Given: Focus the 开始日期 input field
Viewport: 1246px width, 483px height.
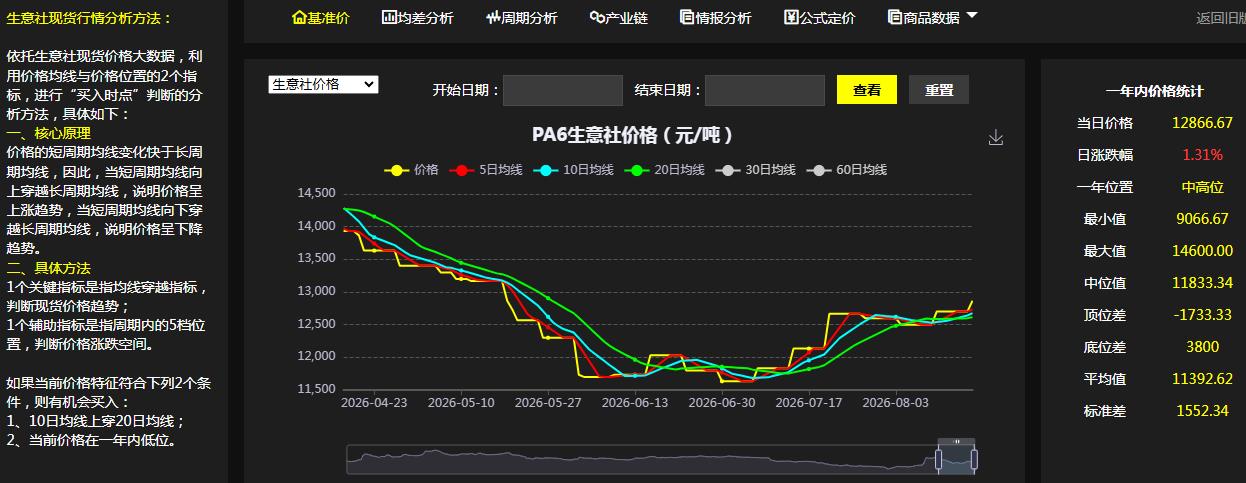Looking at the screenshot, I should pyautogui.click(x=562, y=90).
